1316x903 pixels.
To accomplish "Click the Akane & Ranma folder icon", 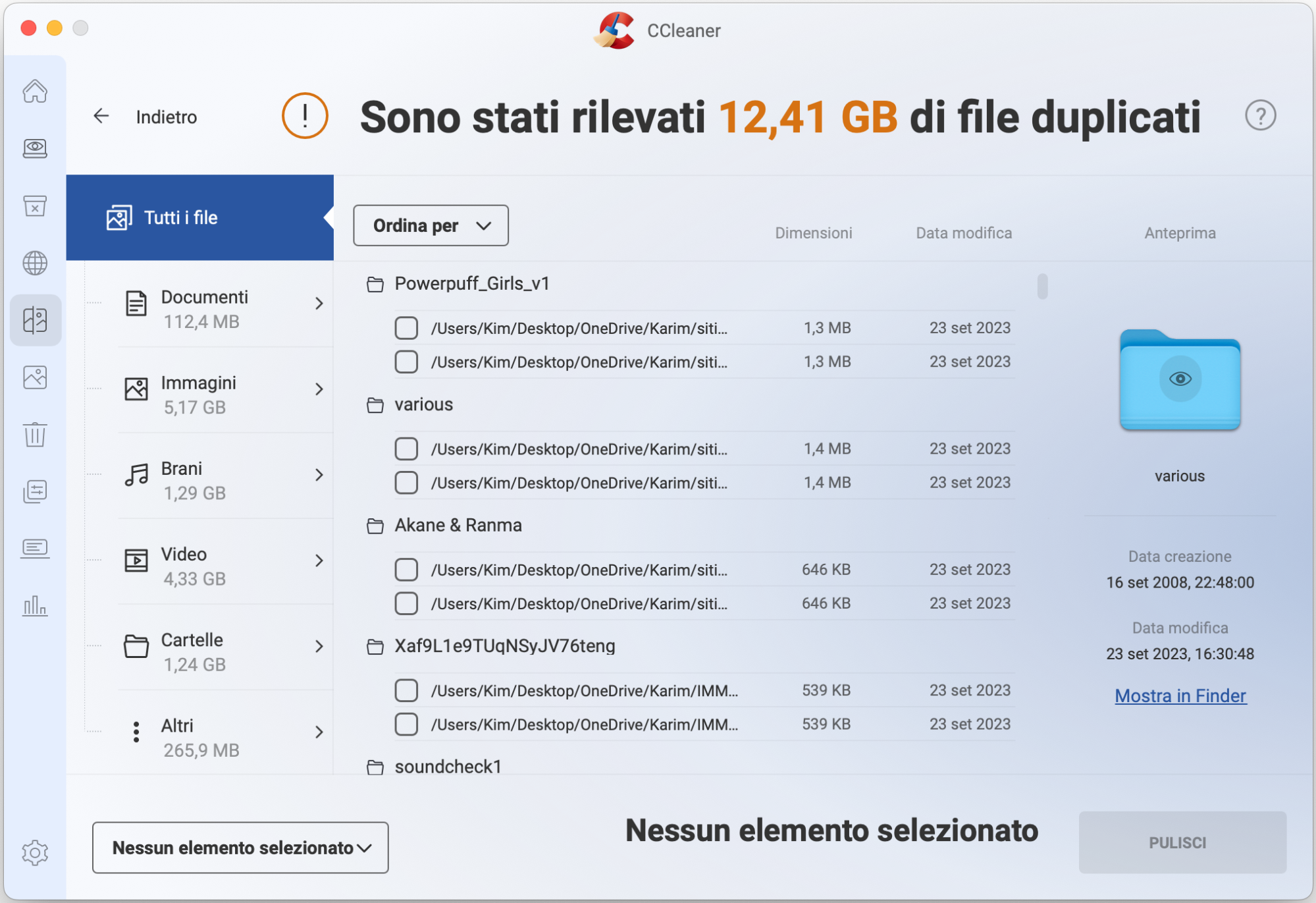I will coord(375,526).
